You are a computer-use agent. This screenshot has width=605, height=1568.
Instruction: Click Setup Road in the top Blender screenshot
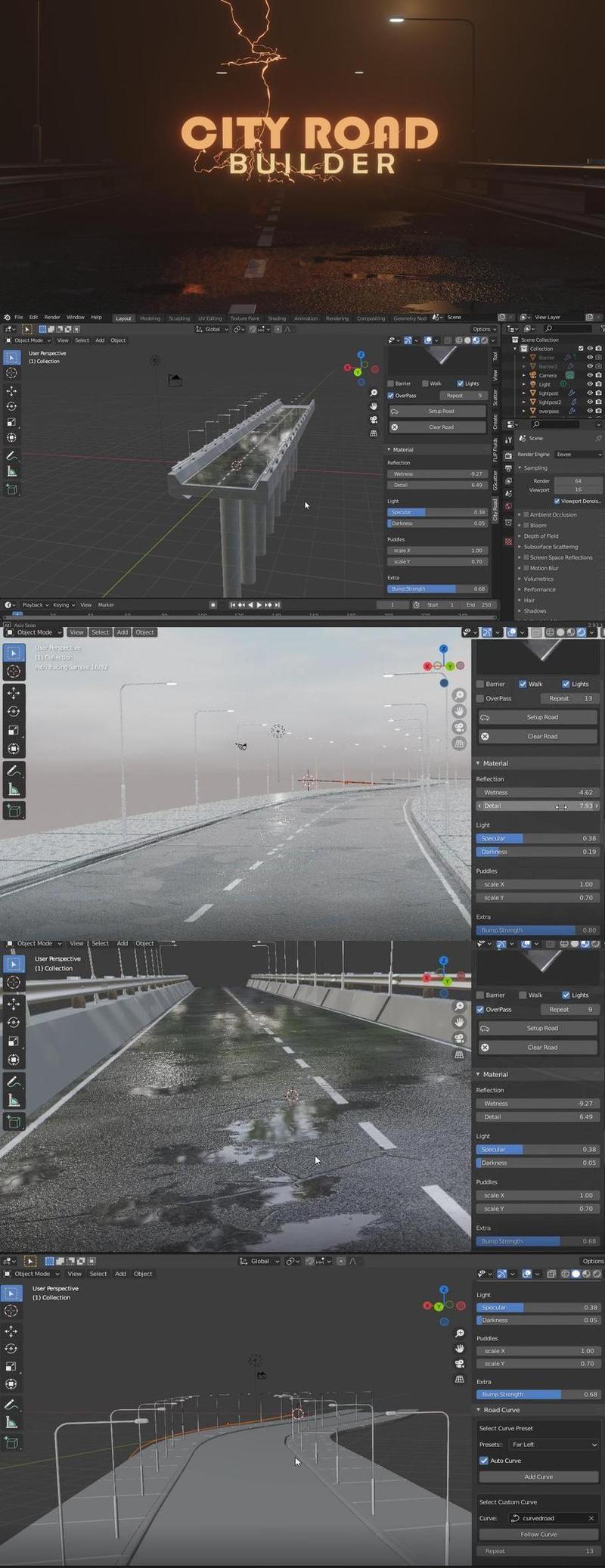[x=438, y=411]
